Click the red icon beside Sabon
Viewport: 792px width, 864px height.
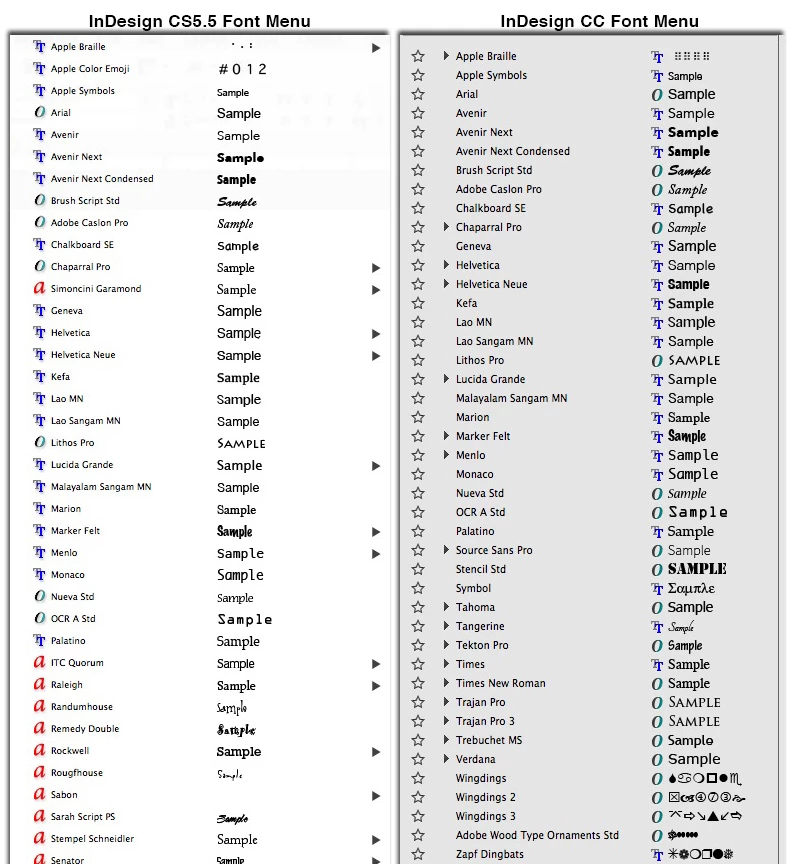pos(39,794)
